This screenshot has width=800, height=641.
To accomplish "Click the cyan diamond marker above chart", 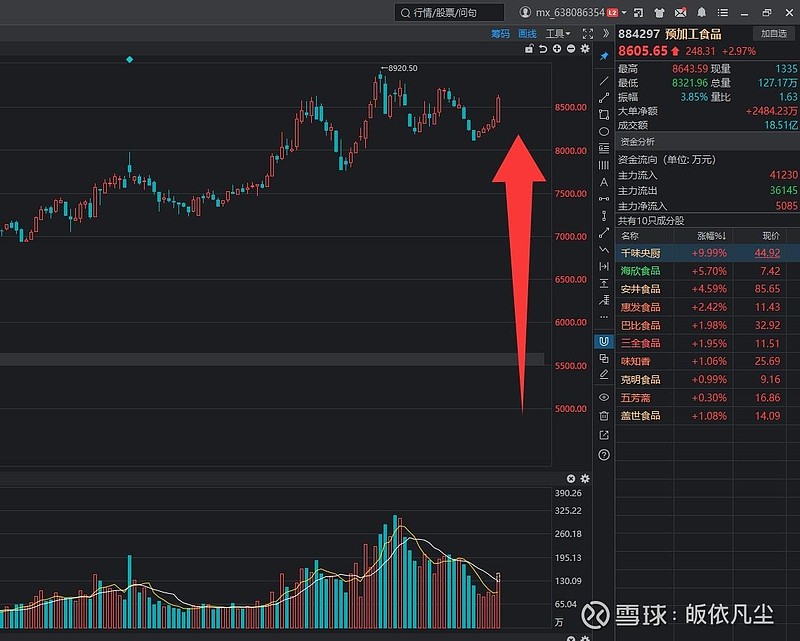I will click(129, 60).
